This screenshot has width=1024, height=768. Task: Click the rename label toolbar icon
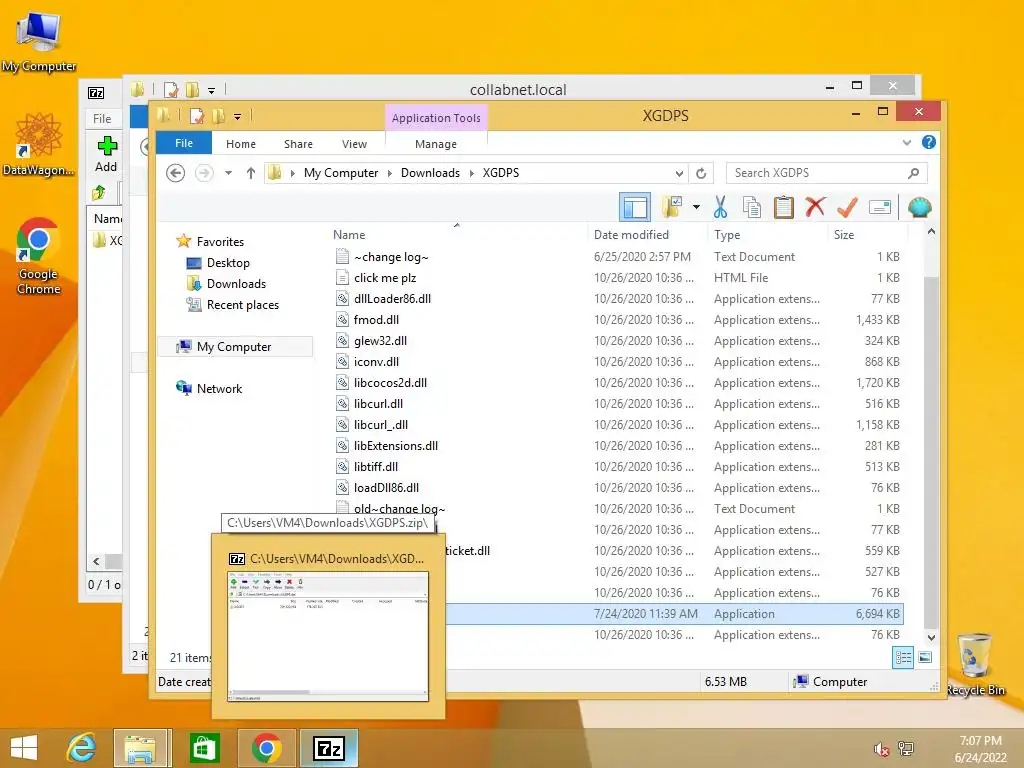click(880, 208)
